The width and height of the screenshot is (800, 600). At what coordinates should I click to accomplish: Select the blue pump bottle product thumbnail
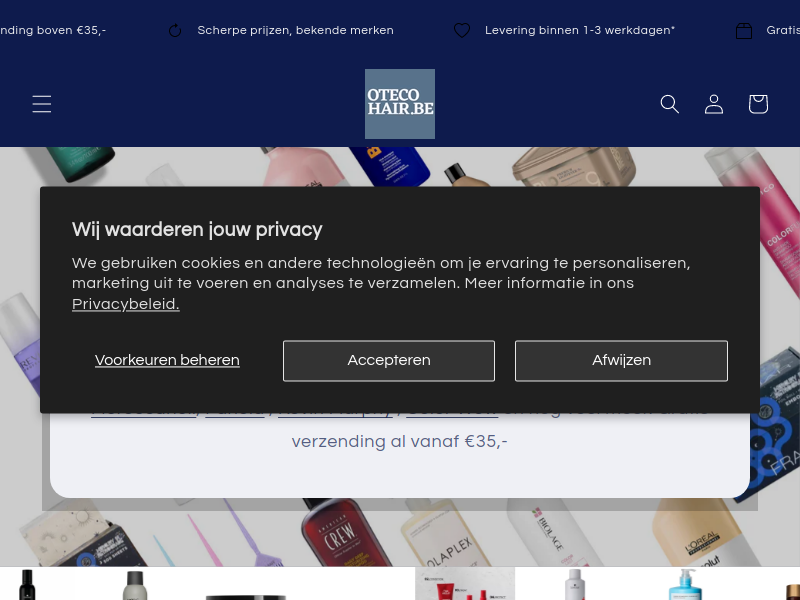685,585
